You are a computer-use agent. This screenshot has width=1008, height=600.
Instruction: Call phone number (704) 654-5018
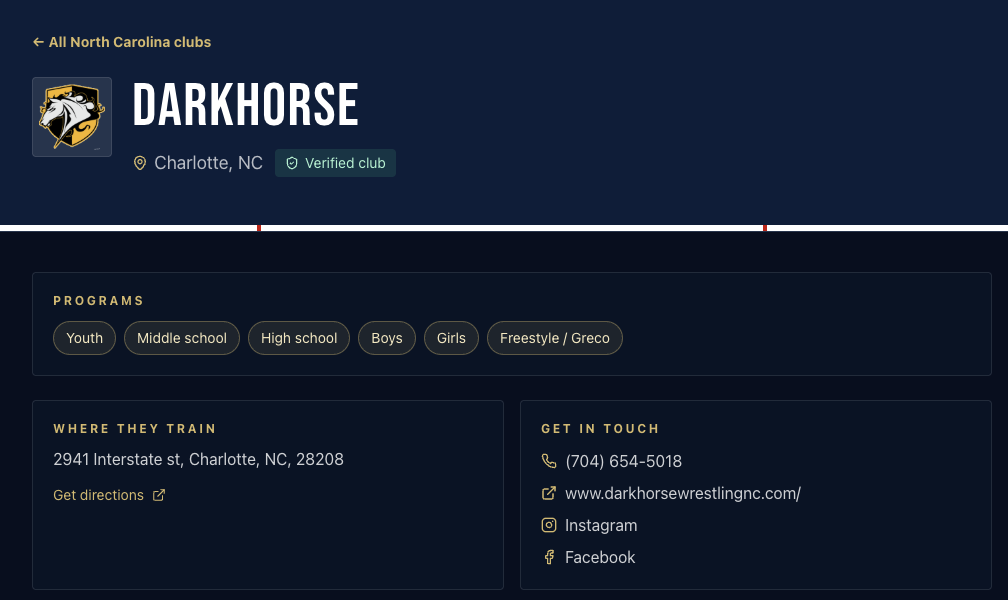coord(624,461)
